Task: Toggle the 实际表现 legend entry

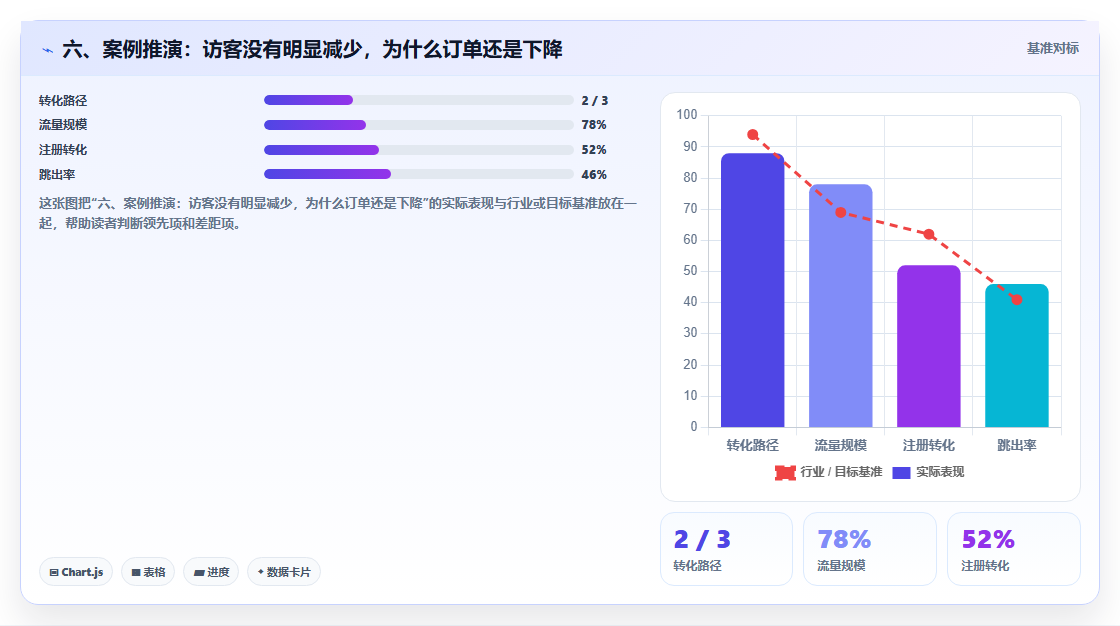Action: pyautogui.click(x=929, y=472)
